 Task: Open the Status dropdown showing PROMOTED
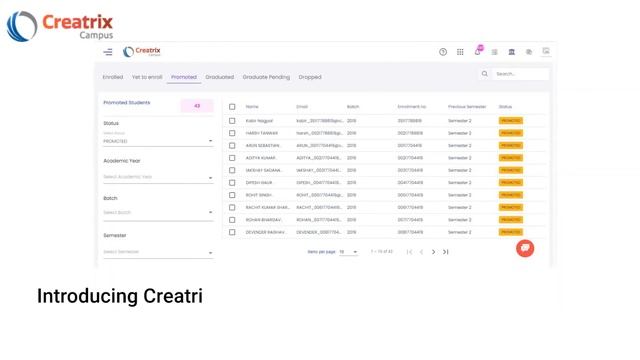158,141
